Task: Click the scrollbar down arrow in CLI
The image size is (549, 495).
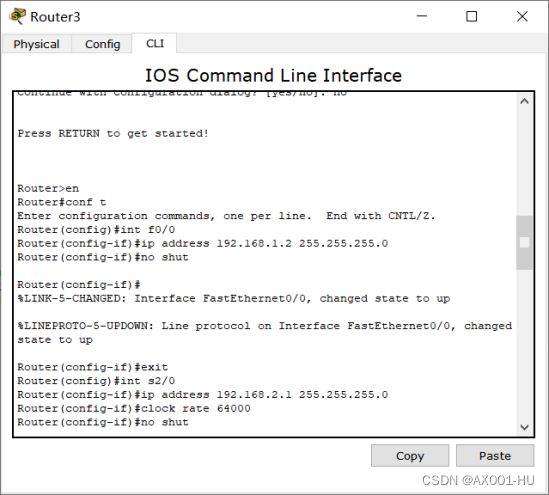Action: [x=524, y=427]
